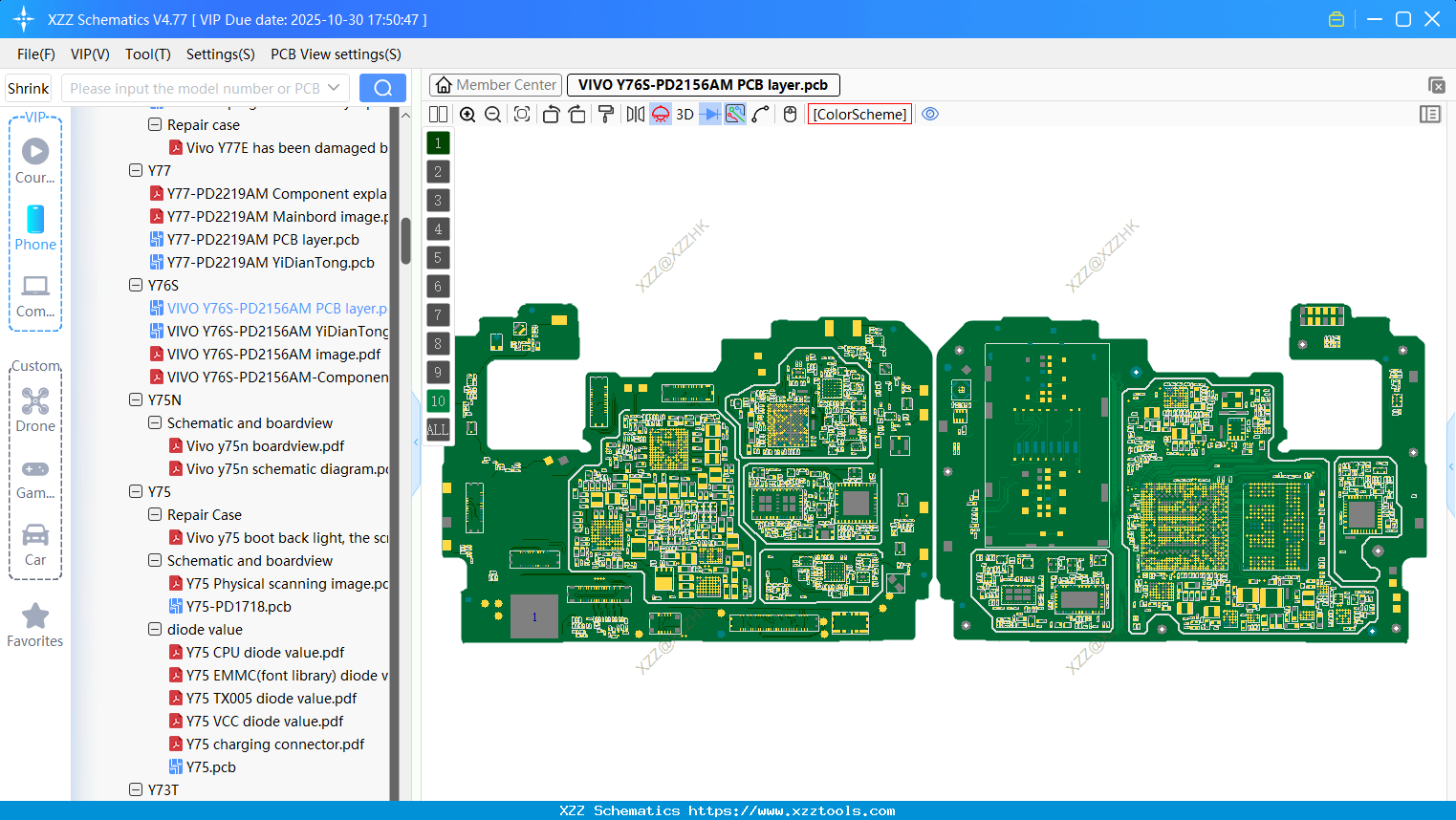Collapse the diode value group under Y75
The height and width of the screenshot is (820, 1456).
(154, 629)
